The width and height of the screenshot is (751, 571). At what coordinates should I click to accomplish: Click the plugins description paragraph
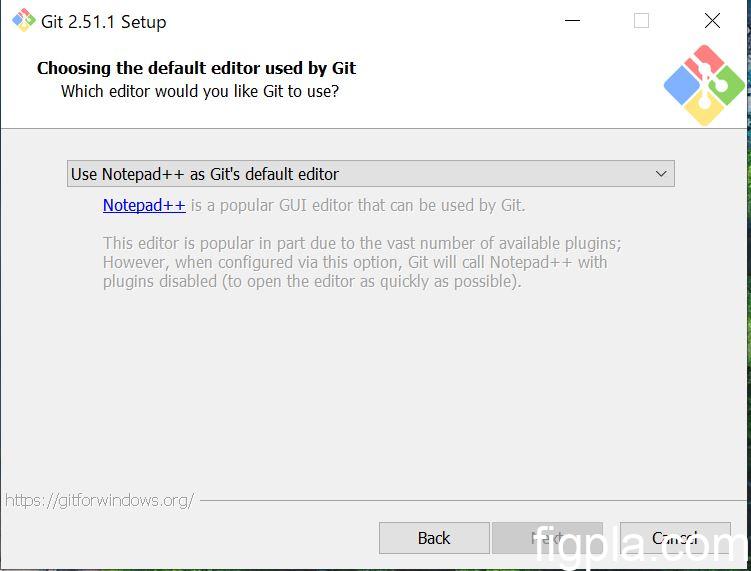pyautogui.click(x=355, y=262)
